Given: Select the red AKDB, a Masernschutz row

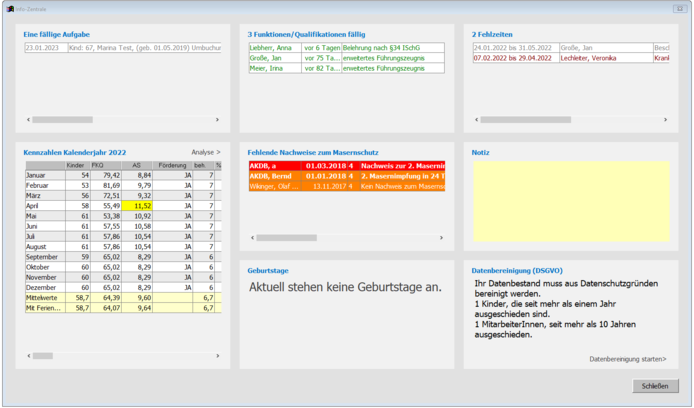Looking at the screenshot, I should coord(346,165).
